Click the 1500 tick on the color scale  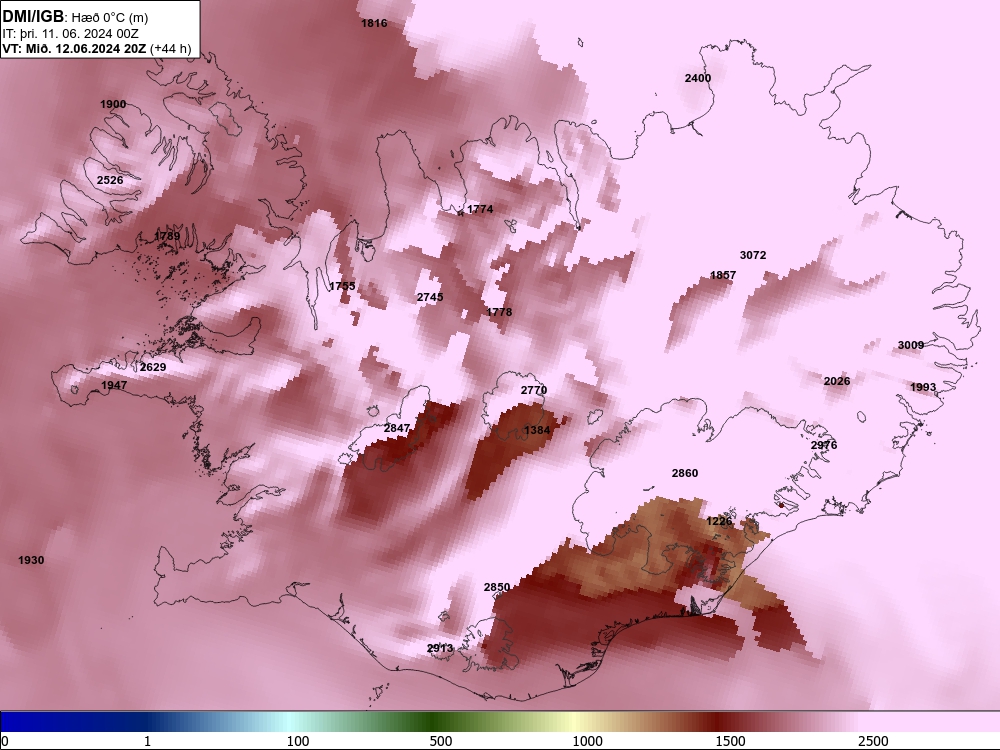tap(730, 741)
